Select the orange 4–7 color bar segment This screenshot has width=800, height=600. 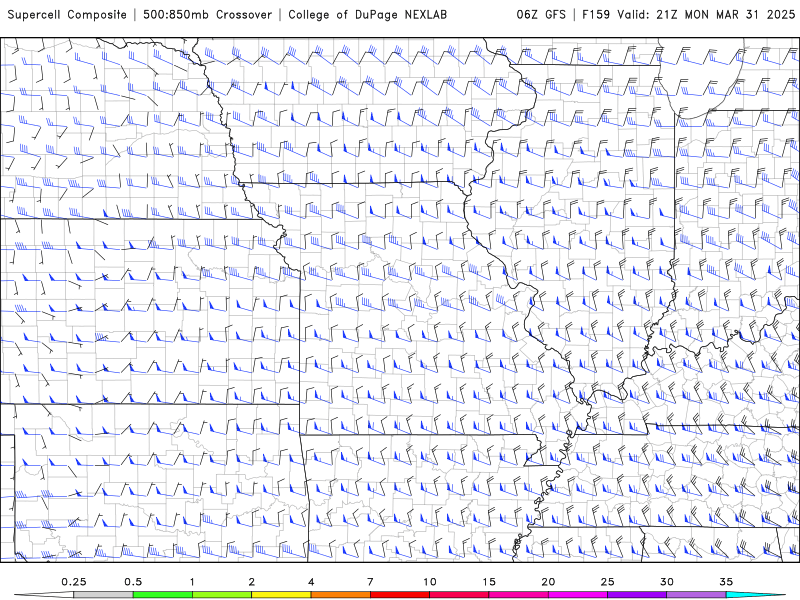[340, 595]
